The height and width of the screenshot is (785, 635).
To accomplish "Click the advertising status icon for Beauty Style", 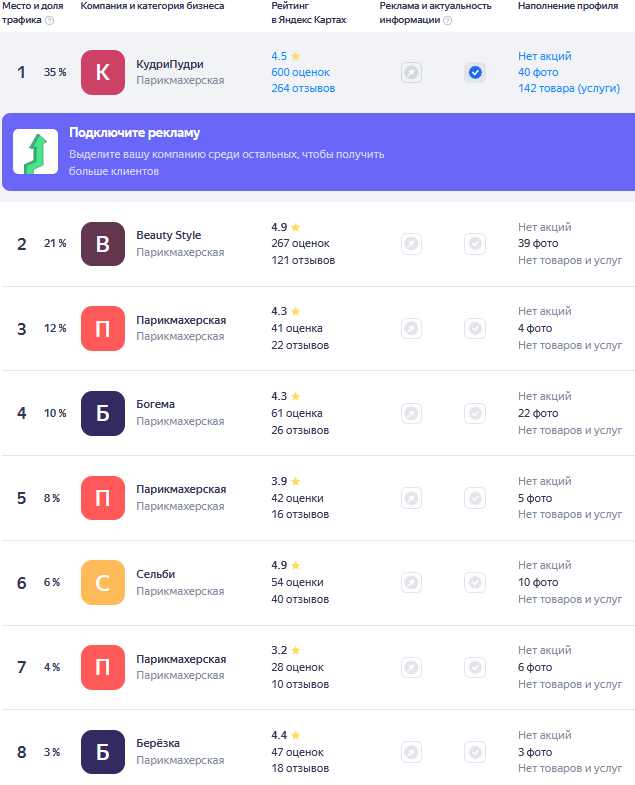I will pos(411,244).
